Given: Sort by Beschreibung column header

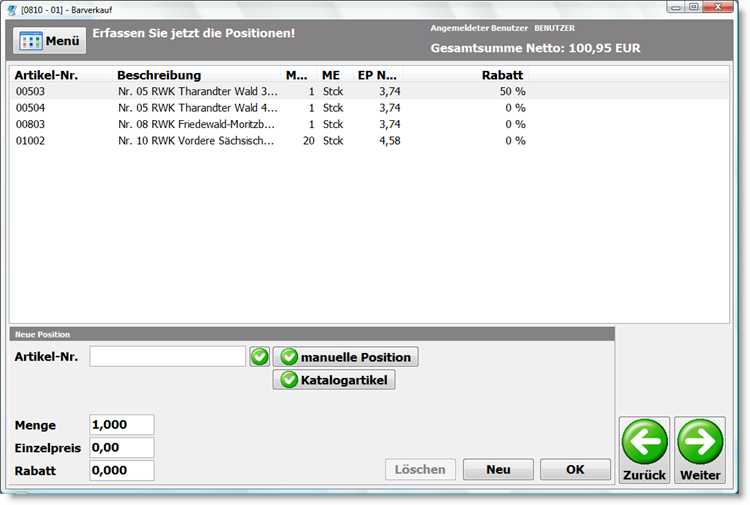Looking at the screenshot, I should [x=159, y=75].
